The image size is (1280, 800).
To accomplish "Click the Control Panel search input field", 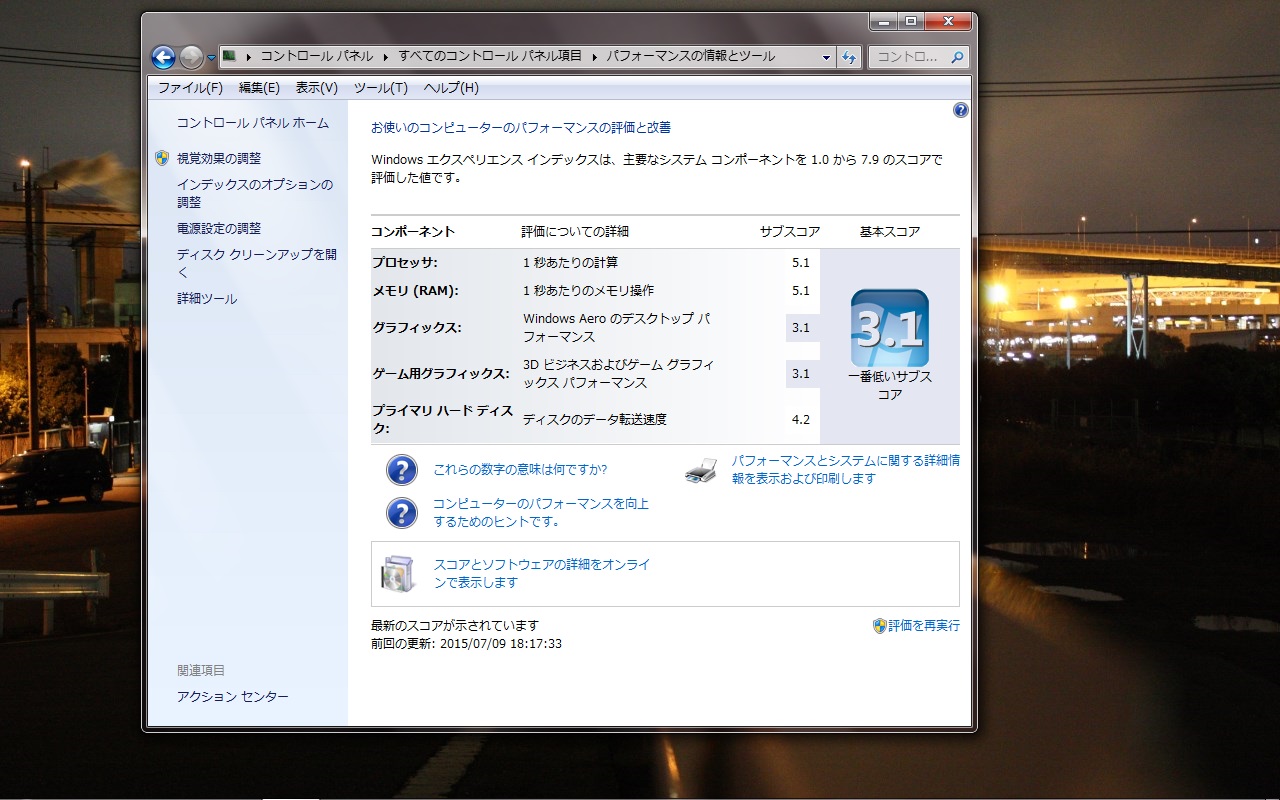I will [908, 57].
